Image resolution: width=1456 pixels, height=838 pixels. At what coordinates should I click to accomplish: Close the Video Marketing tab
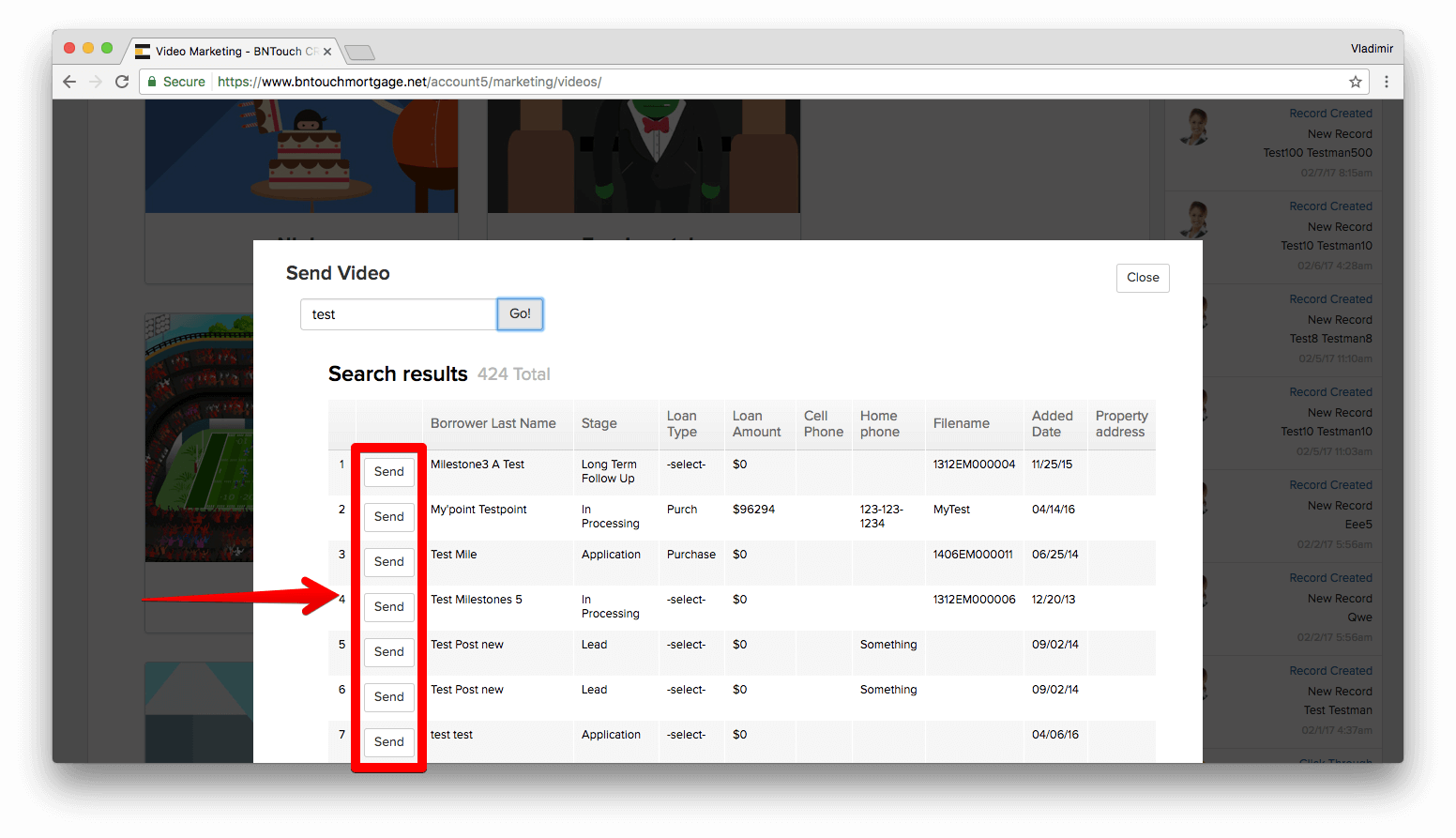tap(327, 52)
